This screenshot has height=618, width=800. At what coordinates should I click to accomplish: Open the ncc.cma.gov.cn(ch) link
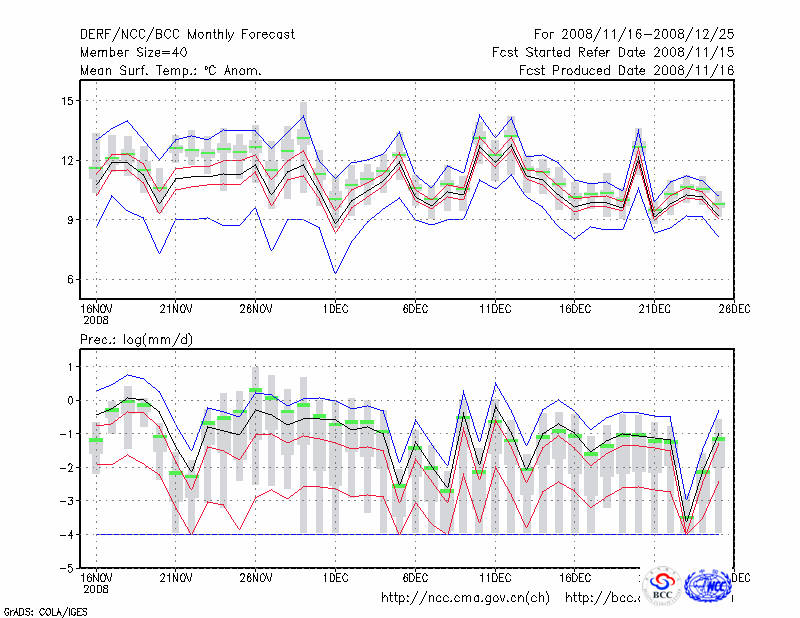466,598
